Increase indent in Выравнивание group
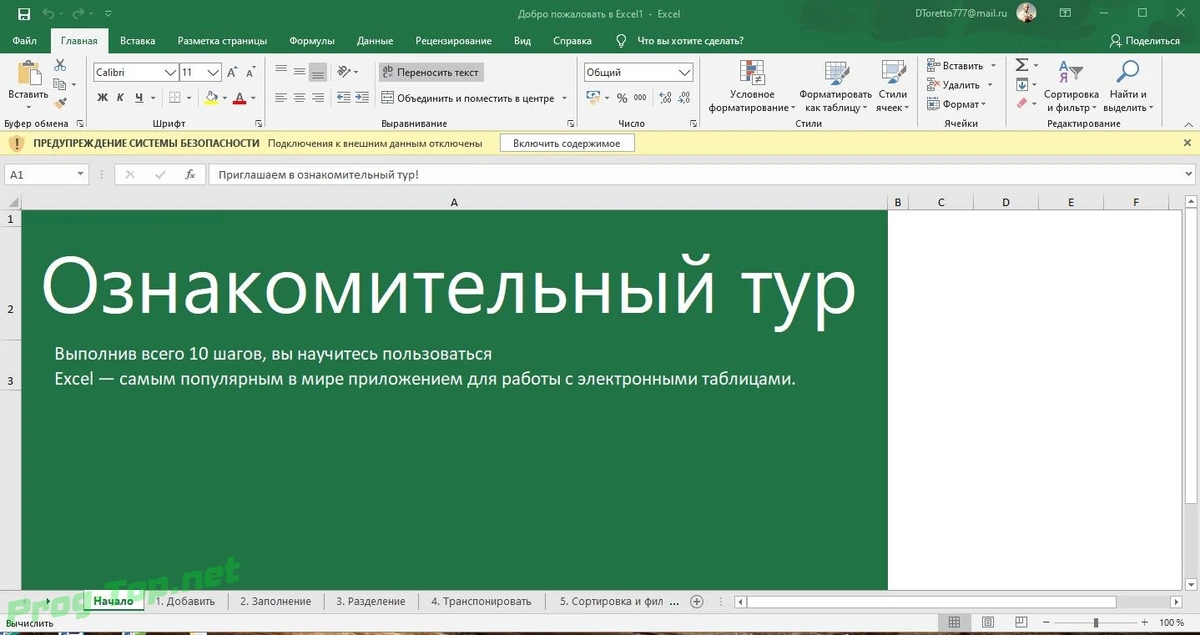Viewport: 1200px width, 635px height. coord(362,98)
